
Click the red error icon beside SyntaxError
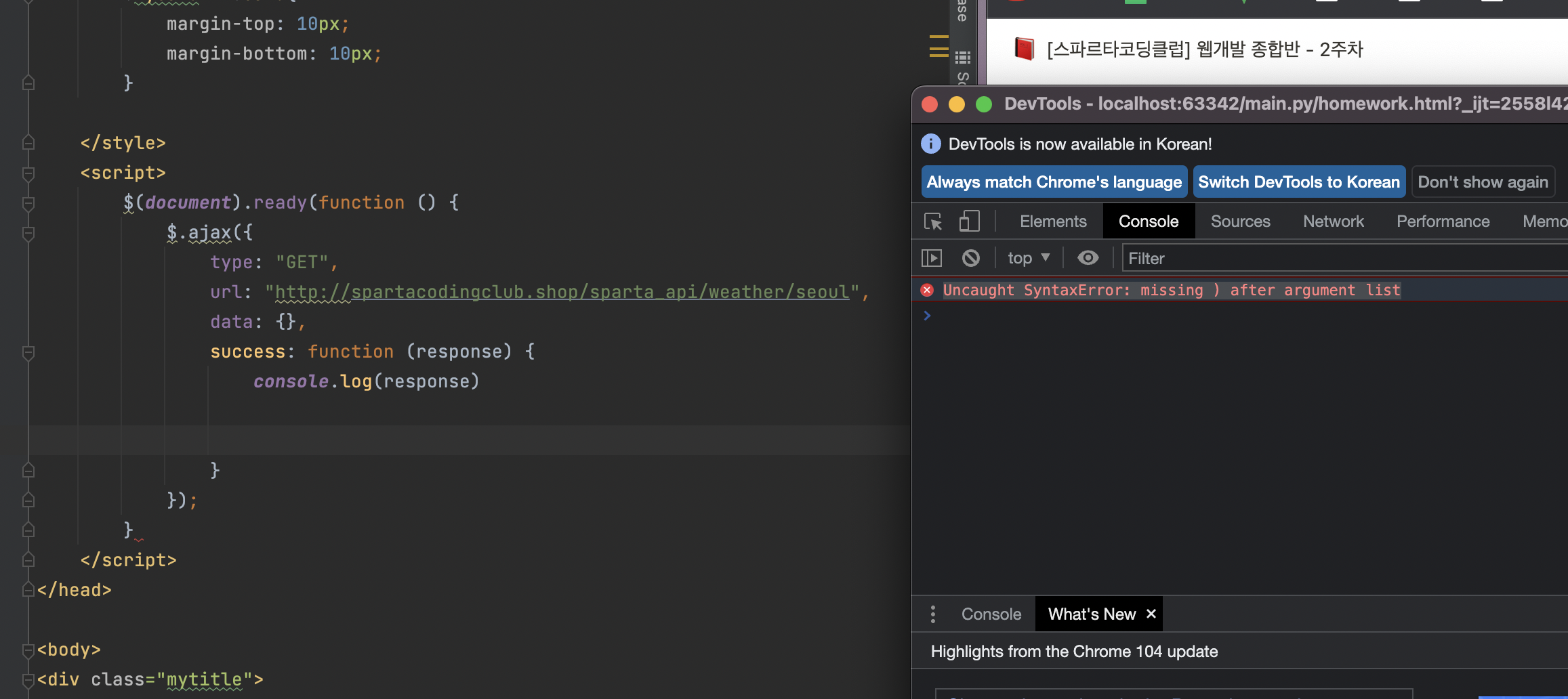pos(928,290)
